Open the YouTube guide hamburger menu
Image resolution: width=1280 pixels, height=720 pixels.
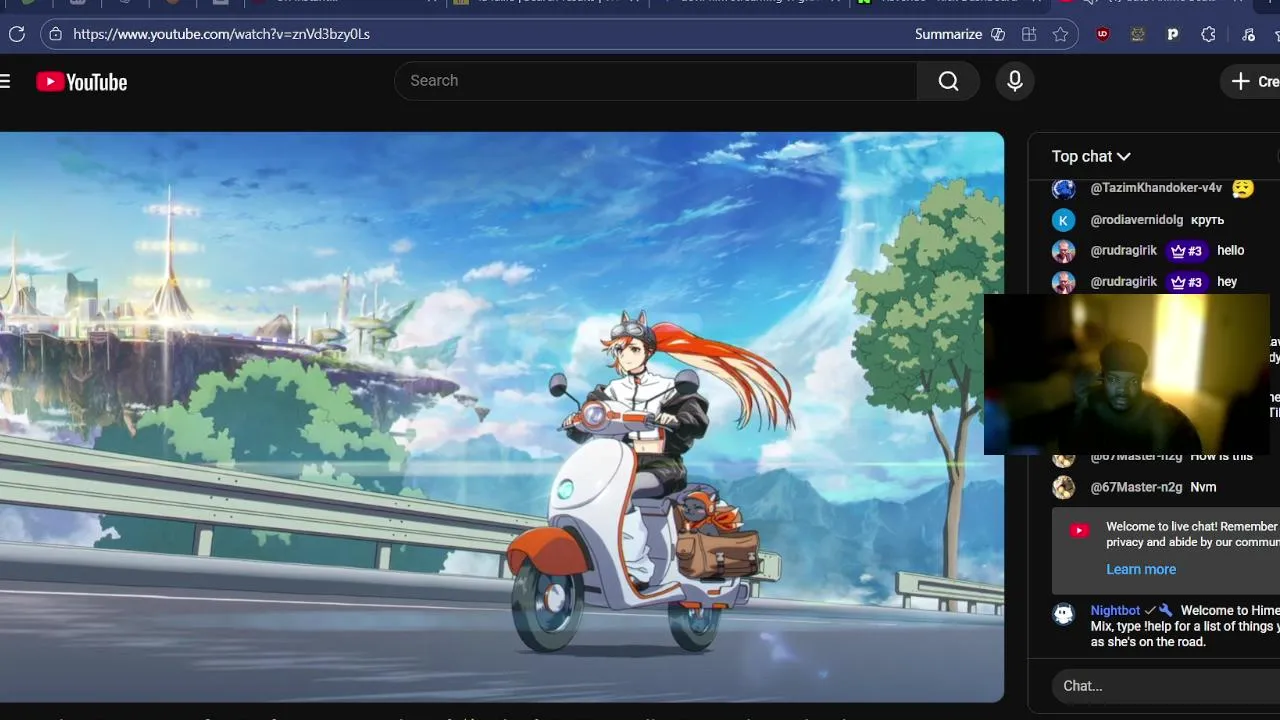(x=5, y=81)
